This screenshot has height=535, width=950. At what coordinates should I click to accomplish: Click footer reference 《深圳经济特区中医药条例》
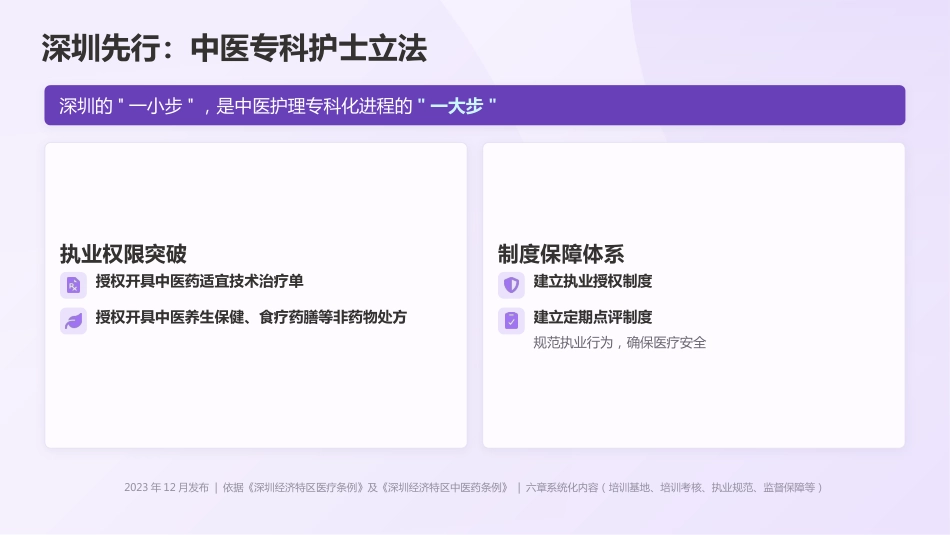445,487
